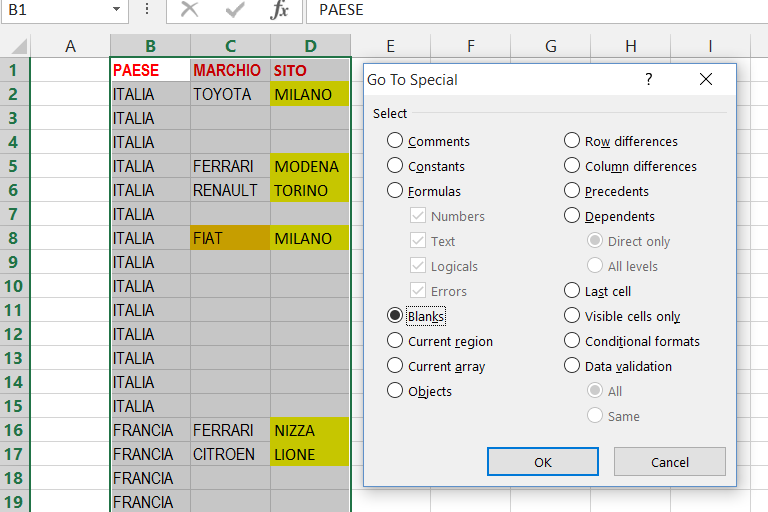The width and height of the screenshot is (768, 512).
Task: Open the Name Box dropdown arrow
Action: pos(116,10)
